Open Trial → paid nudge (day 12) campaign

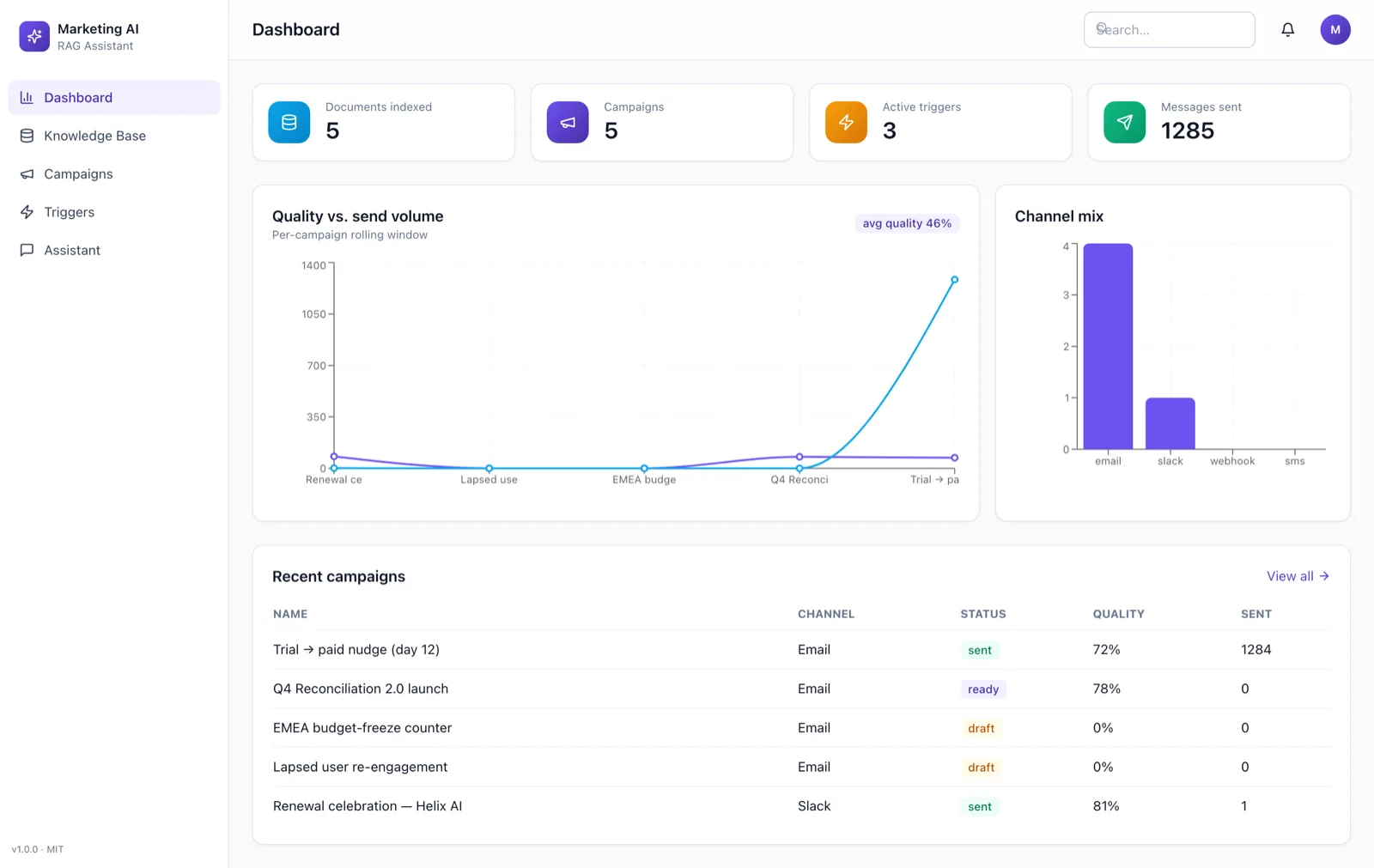click(356, 650)
